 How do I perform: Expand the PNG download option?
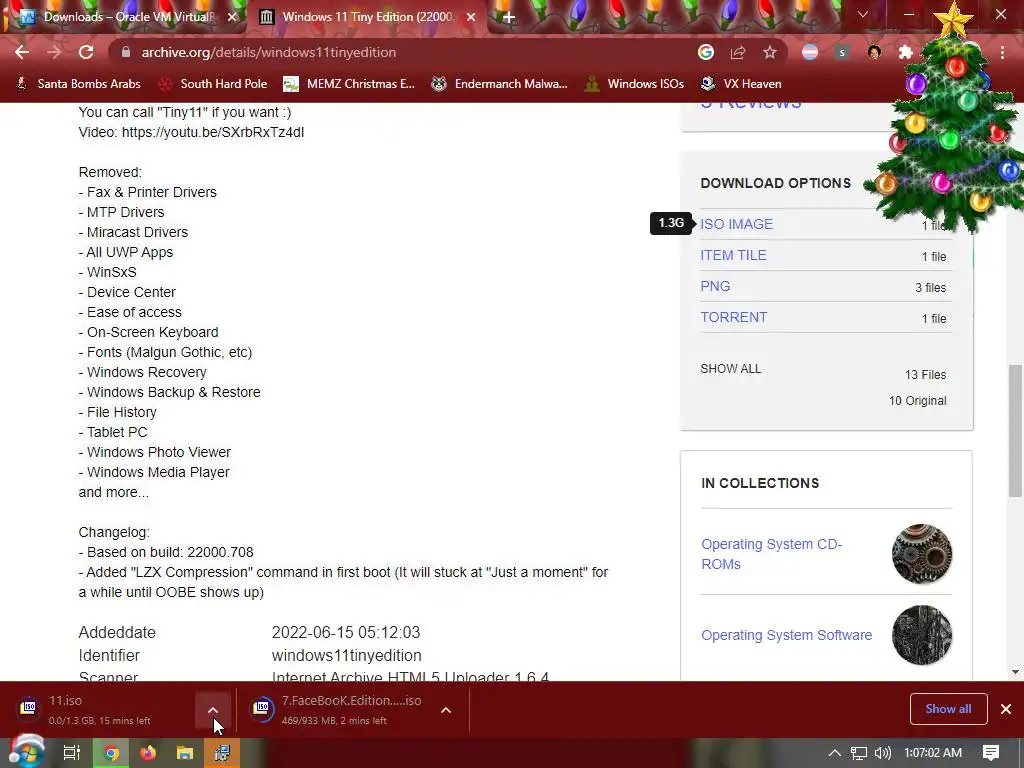715,286
